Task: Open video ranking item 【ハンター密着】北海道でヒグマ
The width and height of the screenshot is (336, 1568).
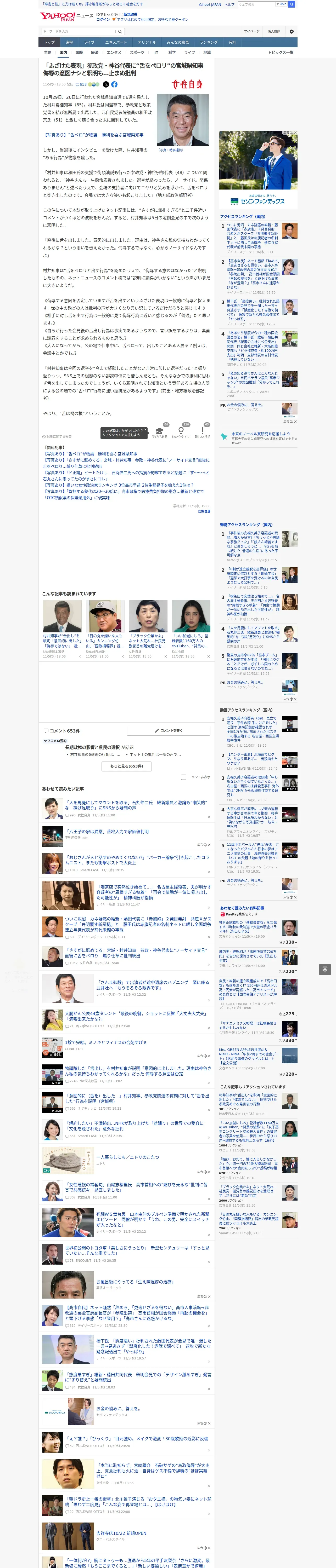Action: tap(259, 762)
